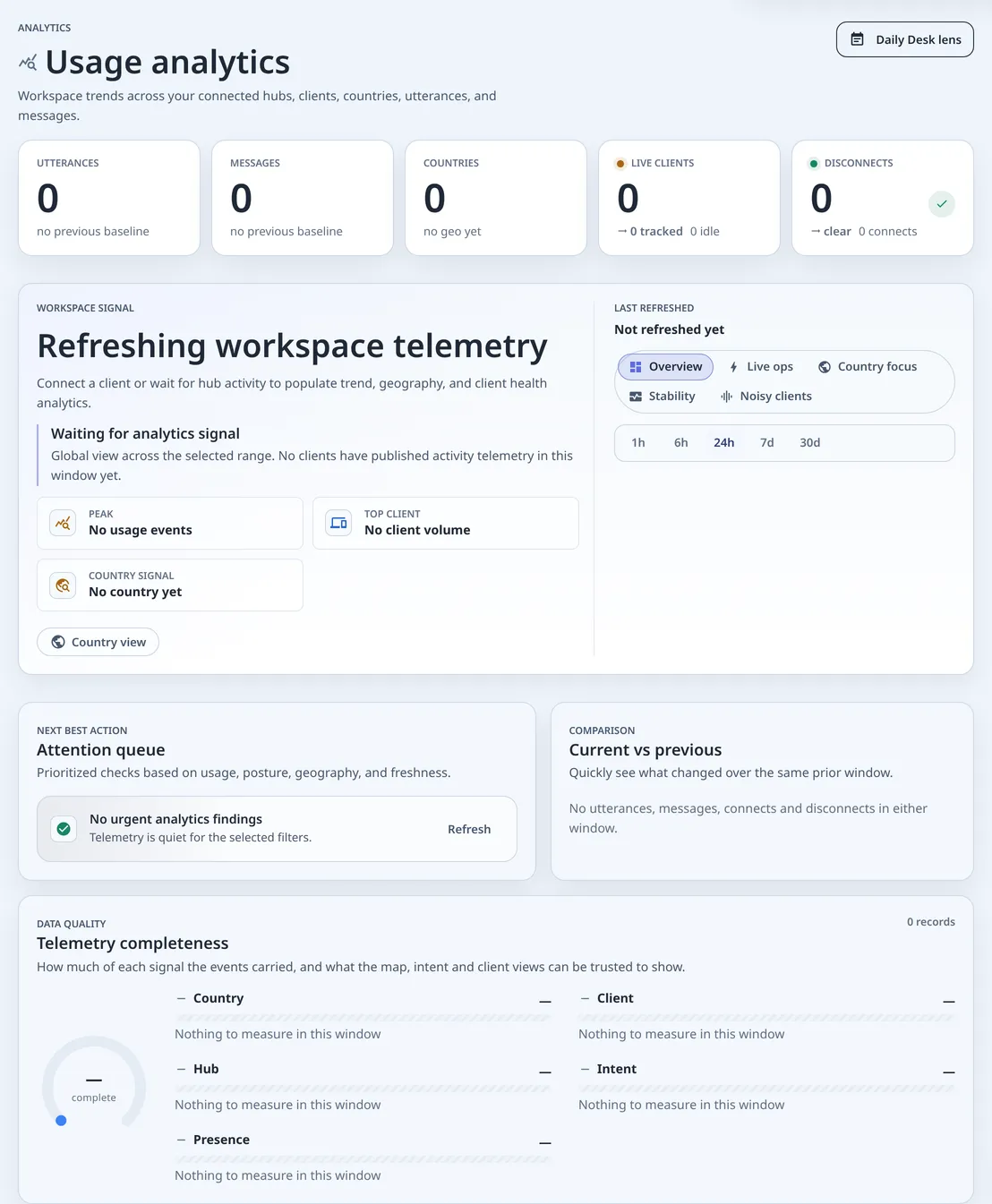Click the Utterances metric card

[109, 198]
